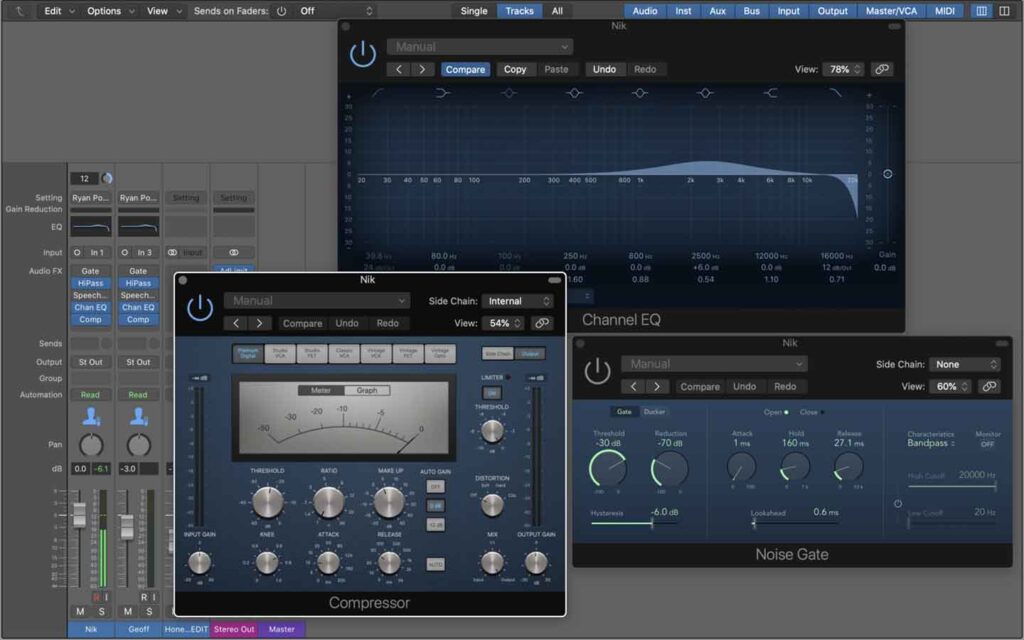
Task: Open the Compressor Manual preset dropdown
Action: 317,301
